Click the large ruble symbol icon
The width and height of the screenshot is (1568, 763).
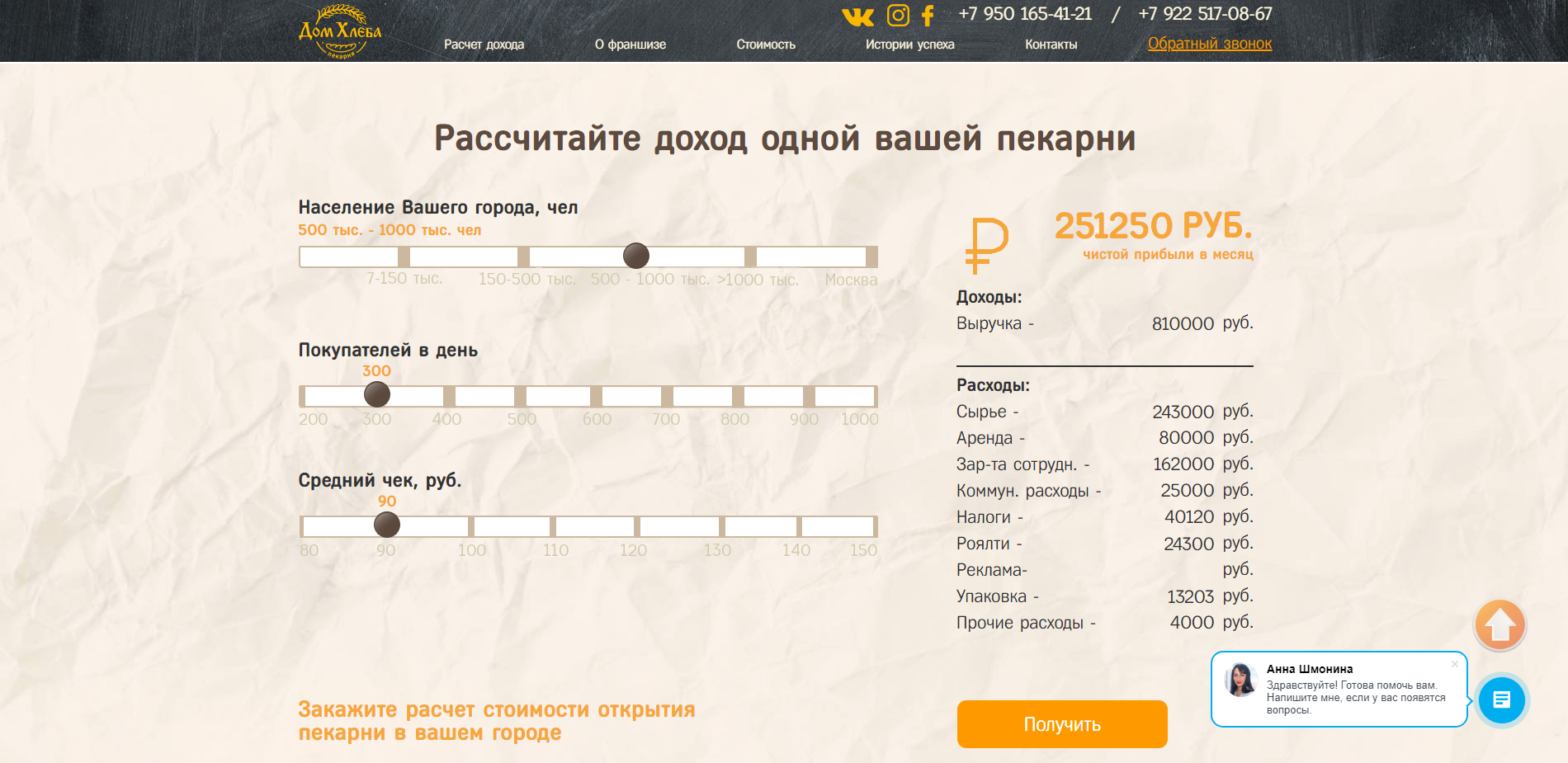986,245
